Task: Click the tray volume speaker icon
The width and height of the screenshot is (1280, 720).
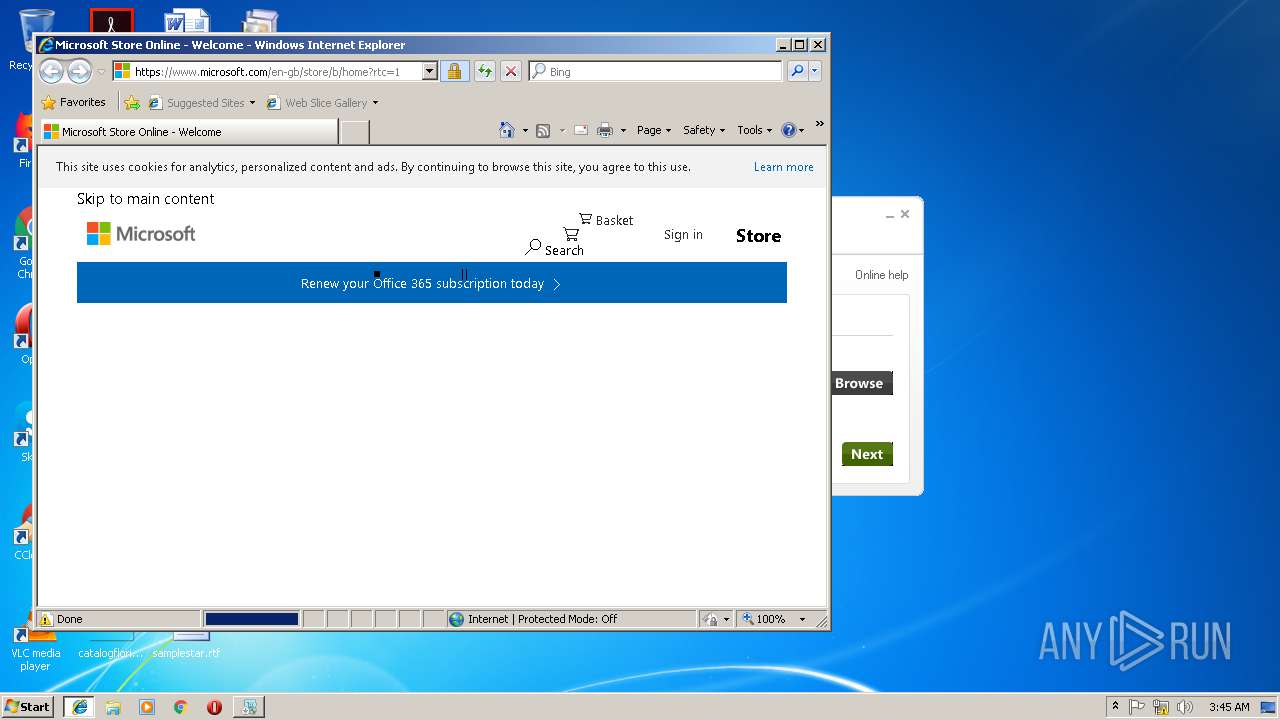Action: (x=1185, y=706)
